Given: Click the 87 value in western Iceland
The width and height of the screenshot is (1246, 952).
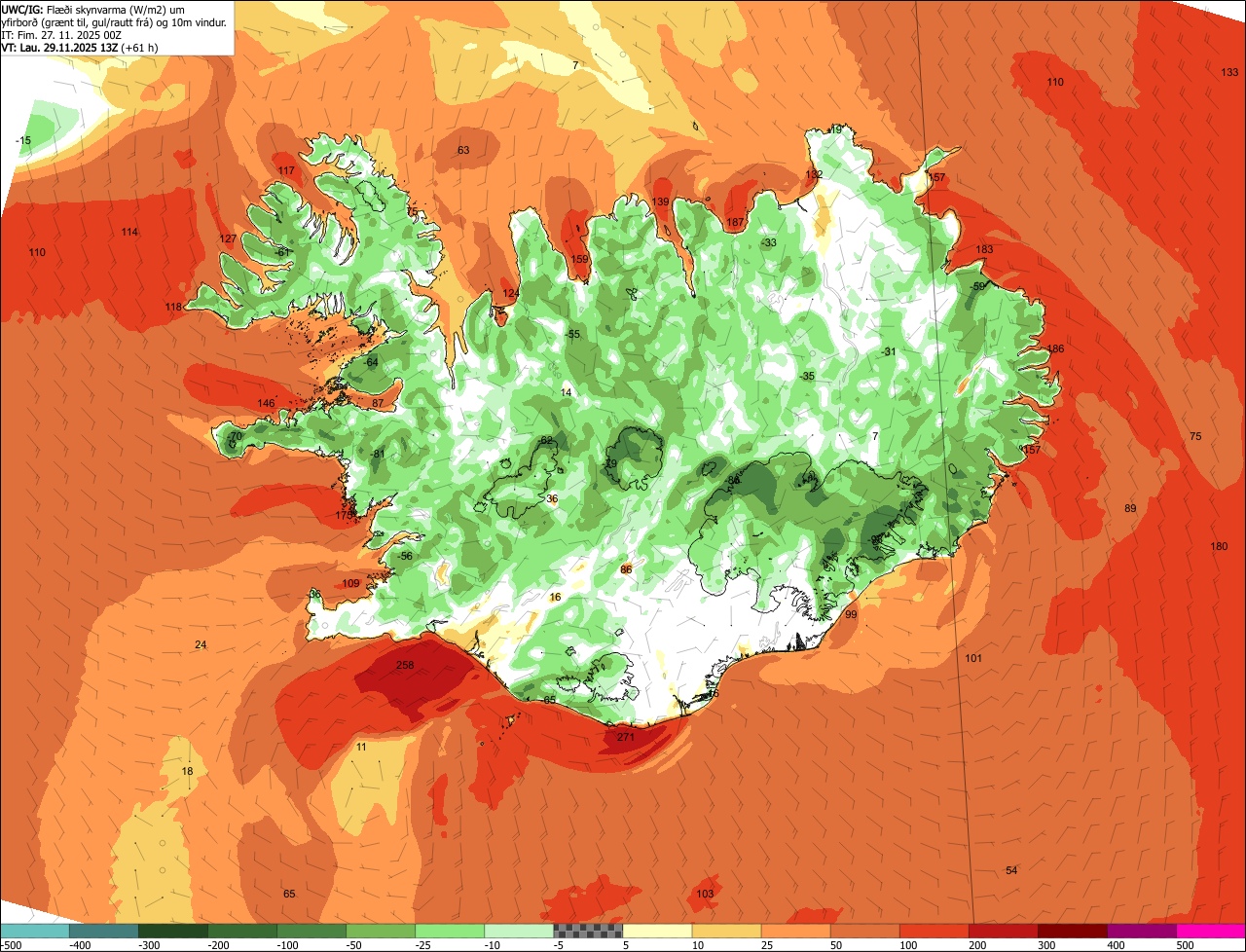Looking at the screenshot, I should (x=378, y=403).
